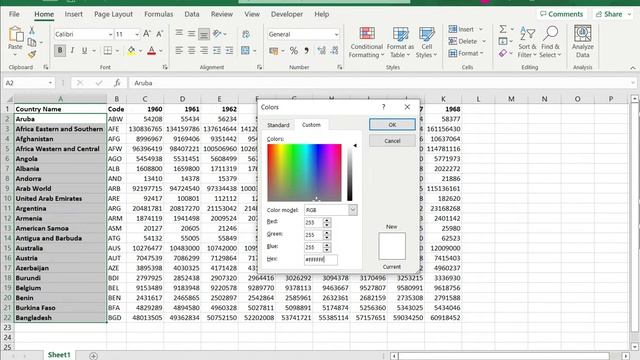Click the Comments button
The width and height of the screenshot is (640, 360).
(x=561, y=14)
